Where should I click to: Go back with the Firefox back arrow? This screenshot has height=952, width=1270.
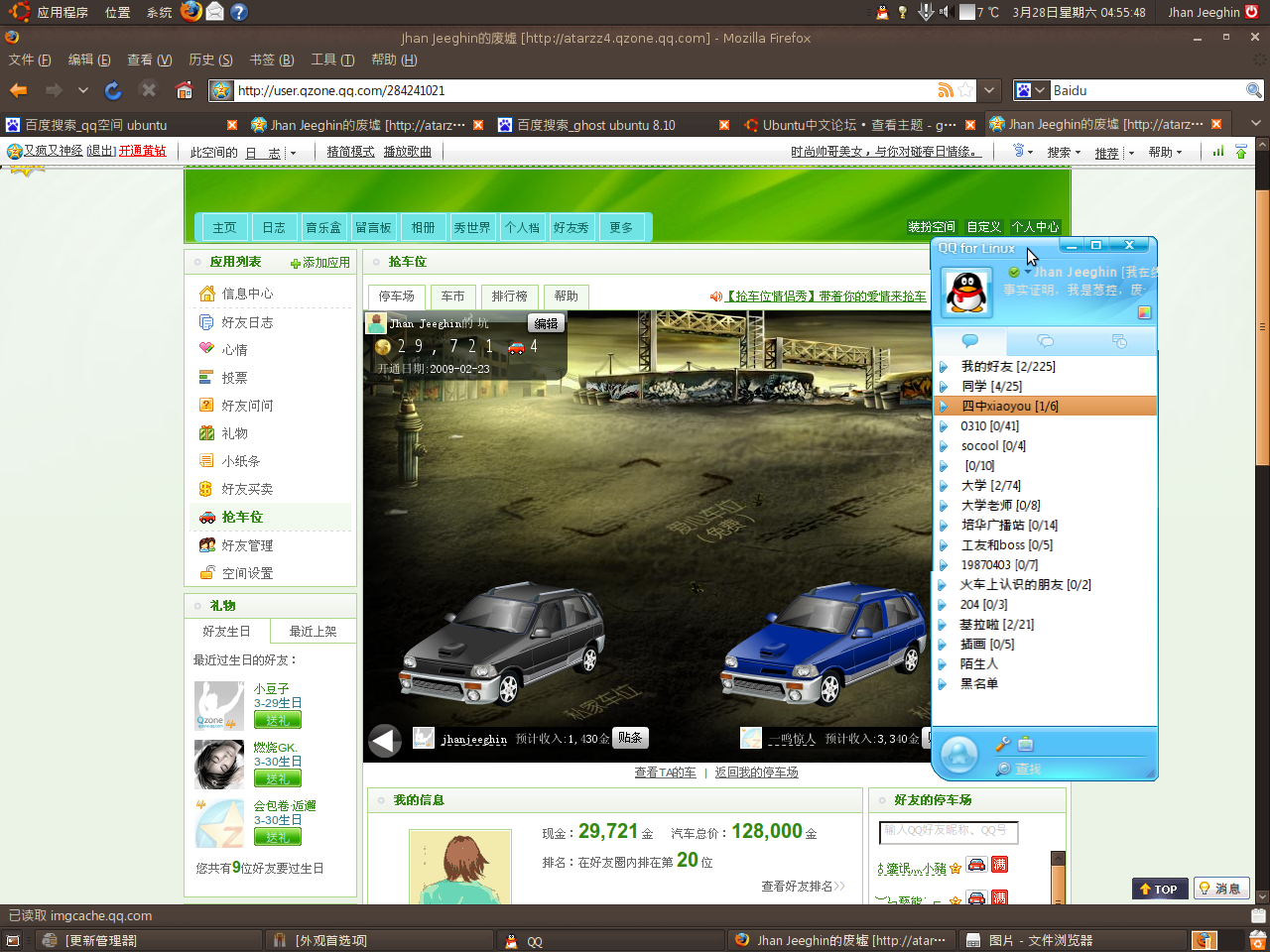[x=18, y=90]
